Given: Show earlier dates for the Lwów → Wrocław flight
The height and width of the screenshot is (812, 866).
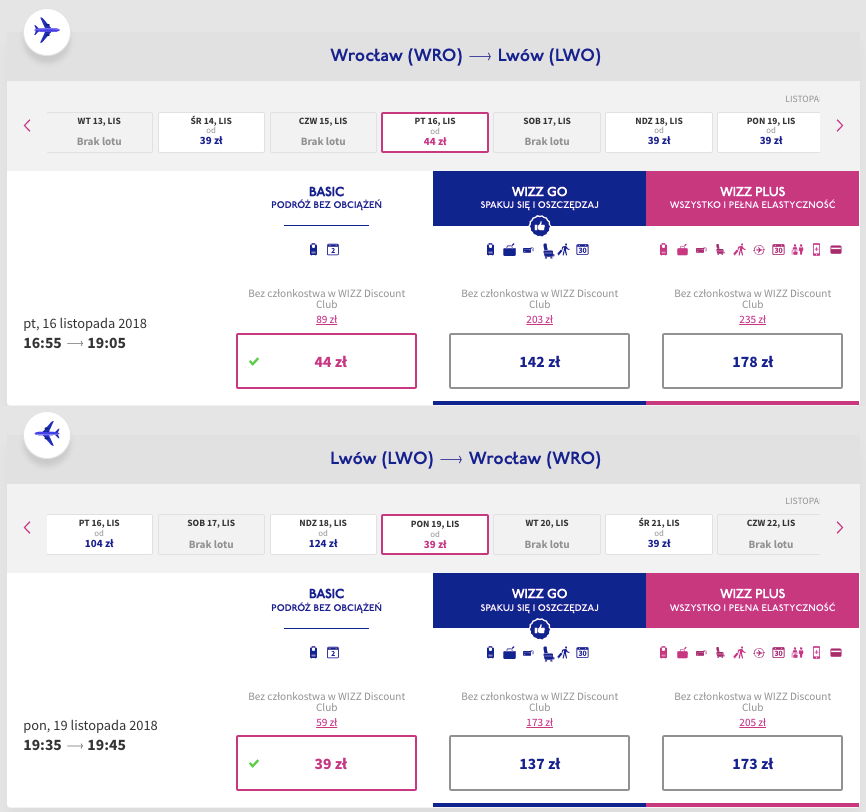Looking at the screenshot, I should pyautogui.click(x=27, y=528).
